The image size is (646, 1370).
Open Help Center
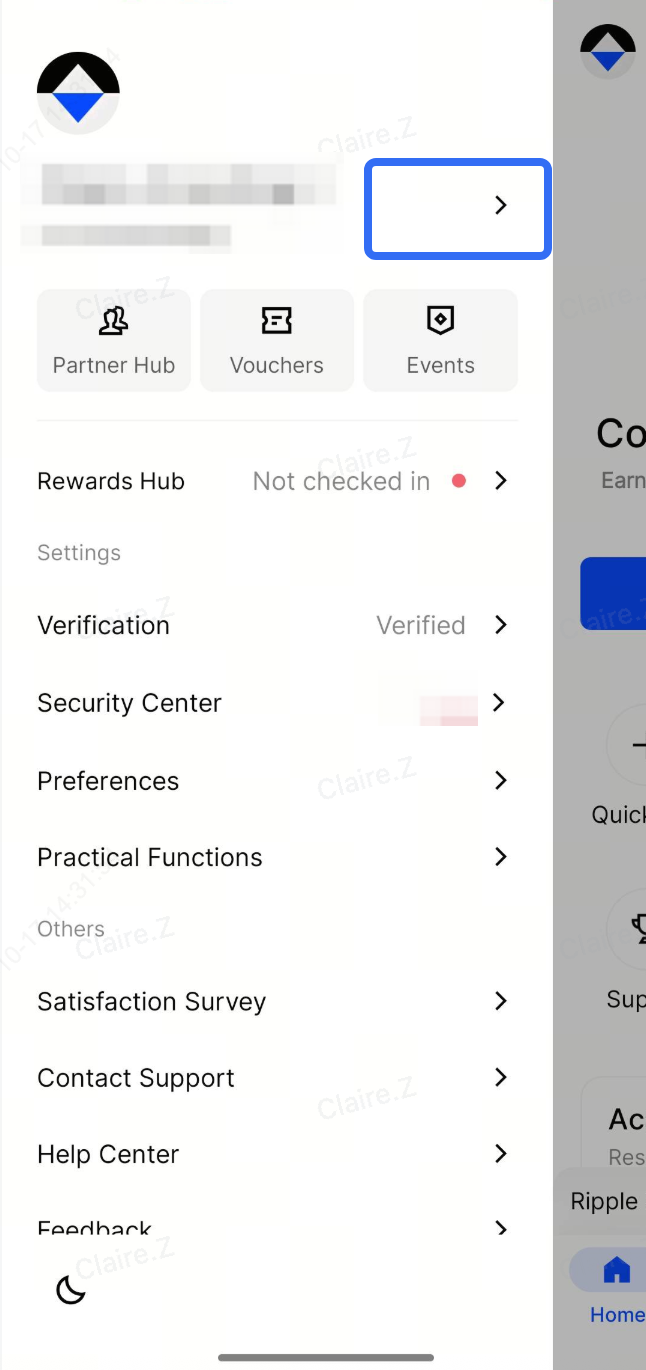coord(108,1154)
